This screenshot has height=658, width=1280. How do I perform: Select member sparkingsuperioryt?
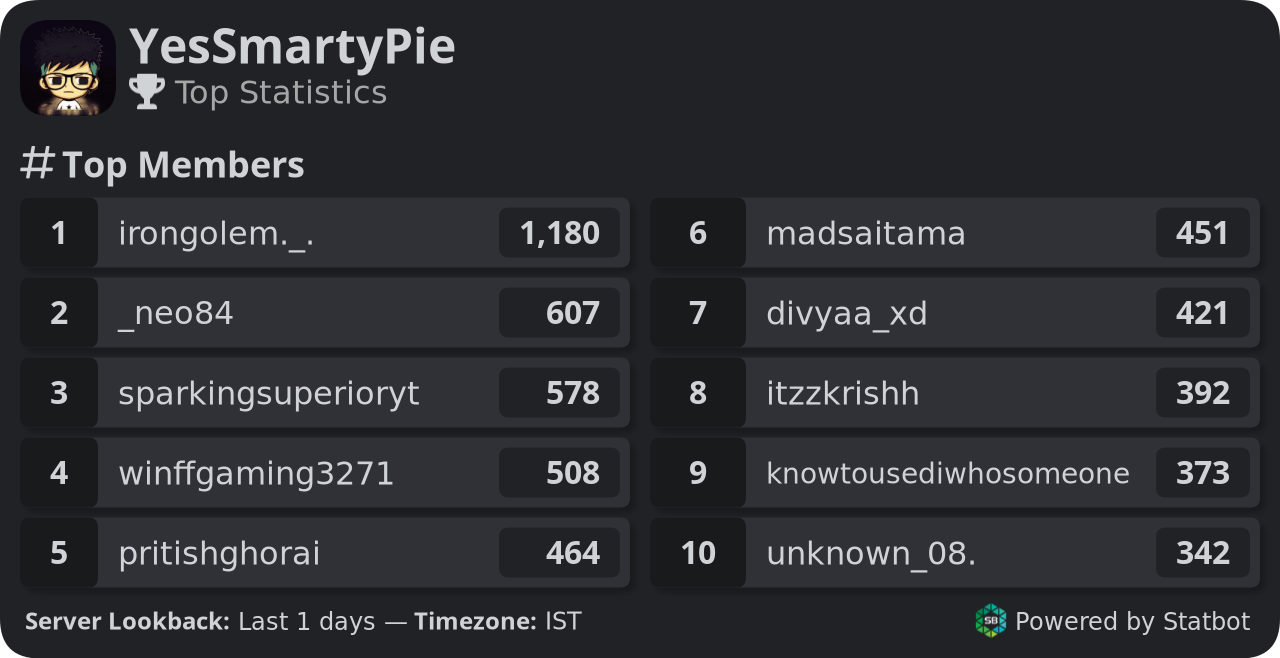pyautogui.click(x=325, y=393)
